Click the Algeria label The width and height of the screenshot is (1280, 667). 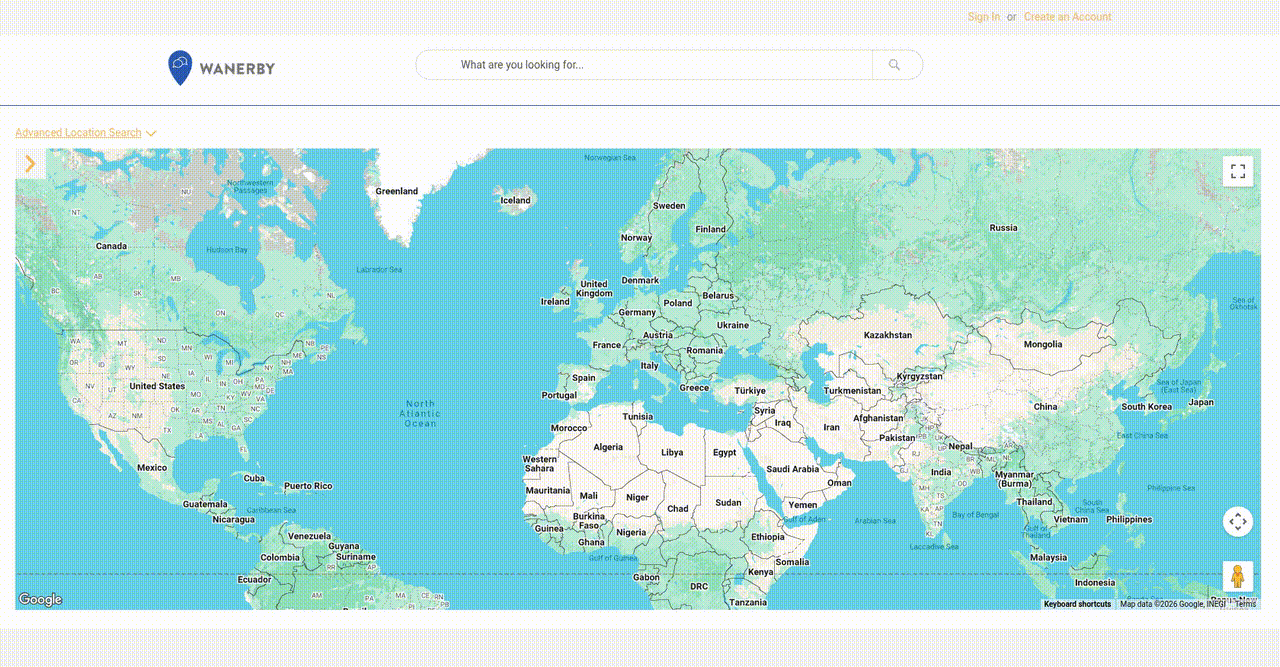pos(608,447)
